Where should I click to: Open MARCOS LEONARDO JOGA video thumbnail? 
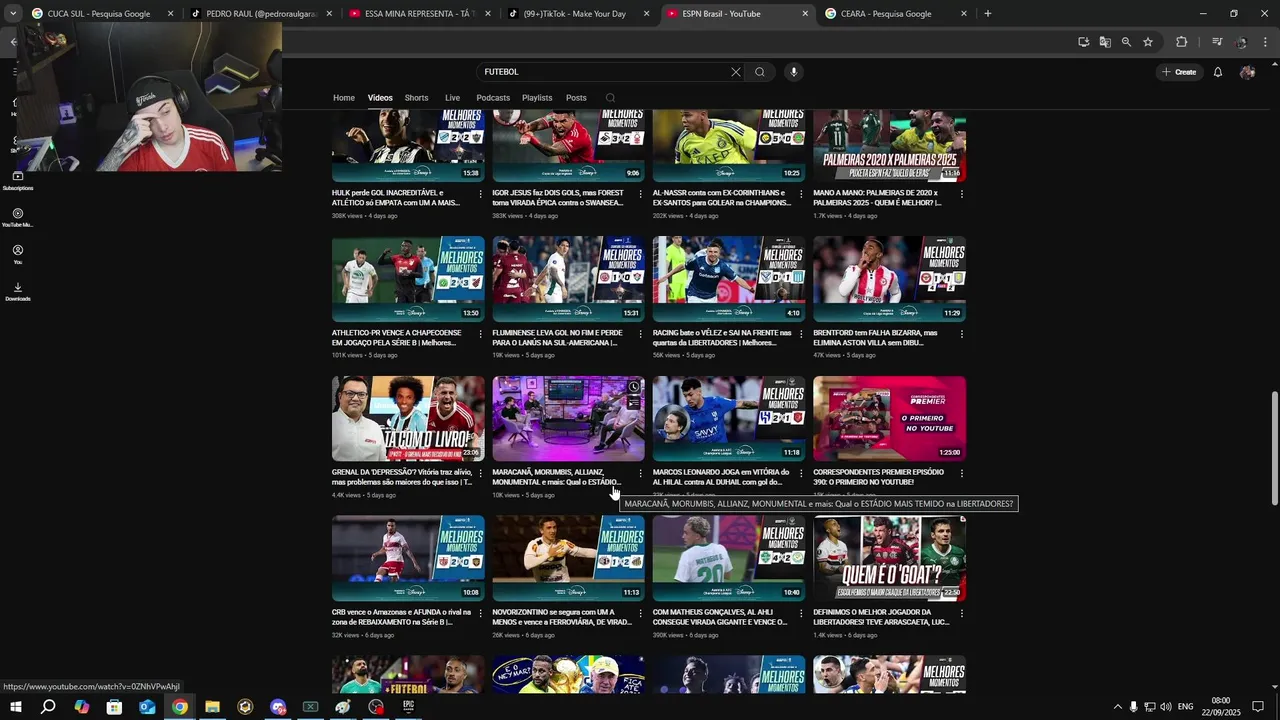pyautogui.click(x=729, y=419)
